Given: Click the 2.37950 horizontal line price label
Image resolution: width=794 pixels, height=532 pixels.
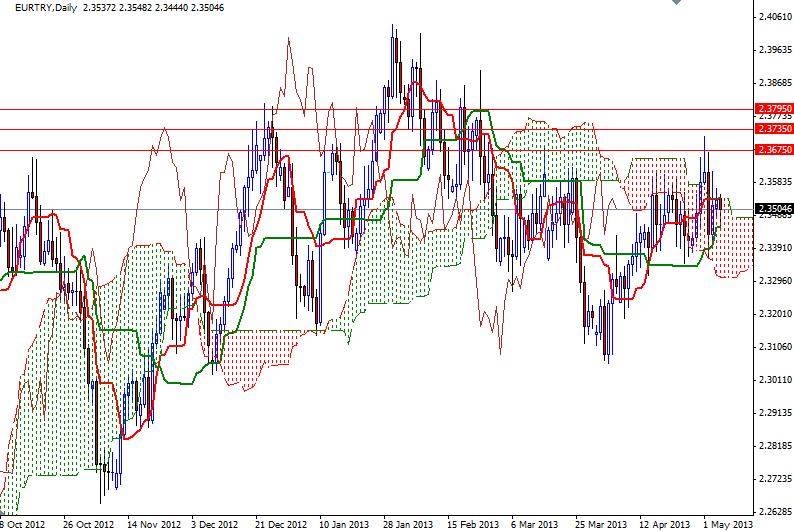Looking at the screenshot, I should click(x=774, y=108).
